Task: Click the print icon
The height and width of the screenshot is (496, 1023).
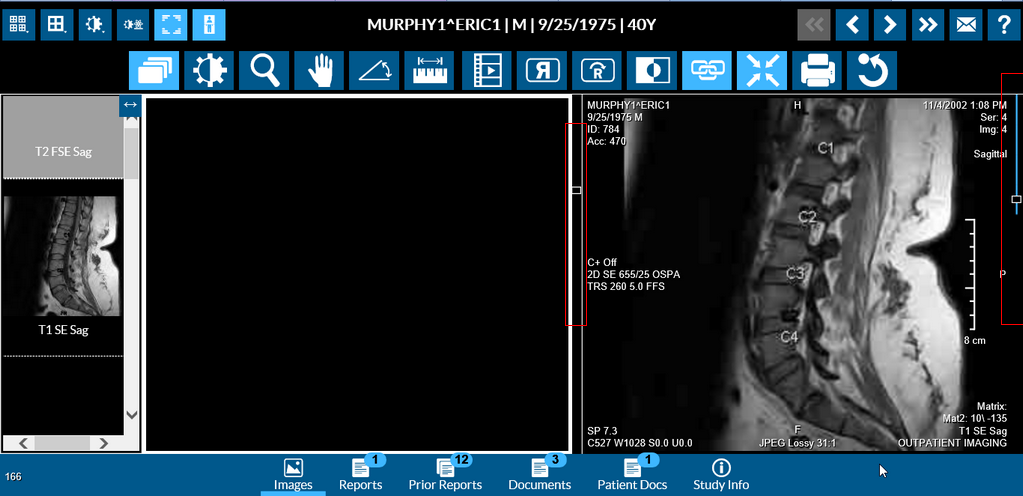Action: click(x=817, y=71)
